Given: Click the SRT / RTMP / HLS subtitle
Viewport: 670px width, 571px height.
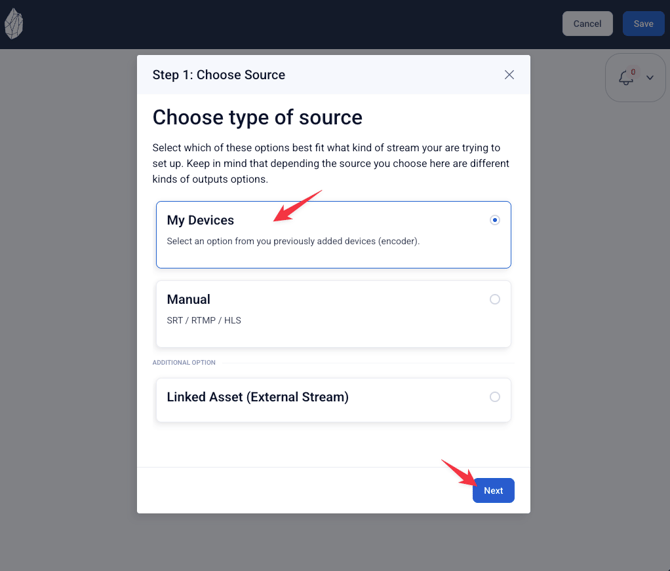Looking at the screenshot, I should click(204, 321).
